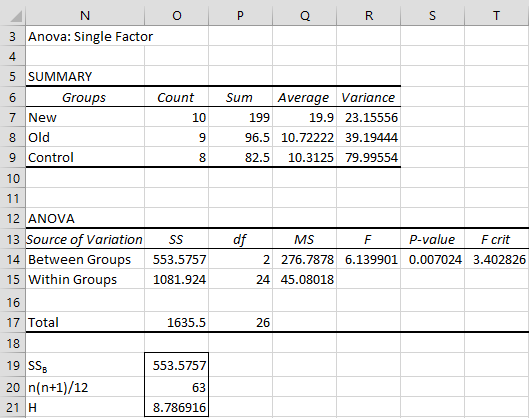This screenshot has width=529, height=418.
Task: Select the 'SS' header cell
Action: 176,239
